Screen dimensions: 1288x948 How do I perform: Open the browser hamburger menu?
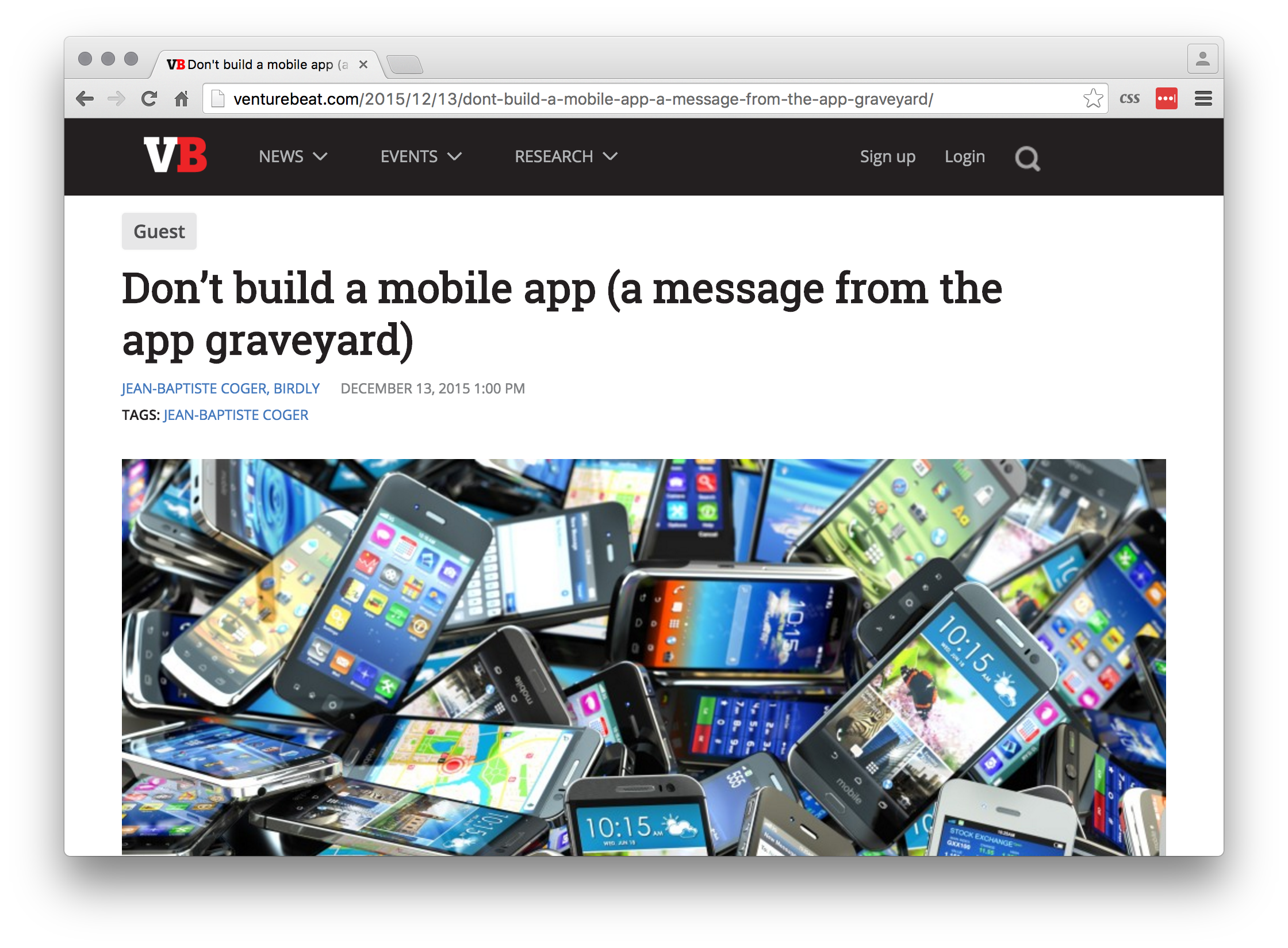pos(1202,98)
